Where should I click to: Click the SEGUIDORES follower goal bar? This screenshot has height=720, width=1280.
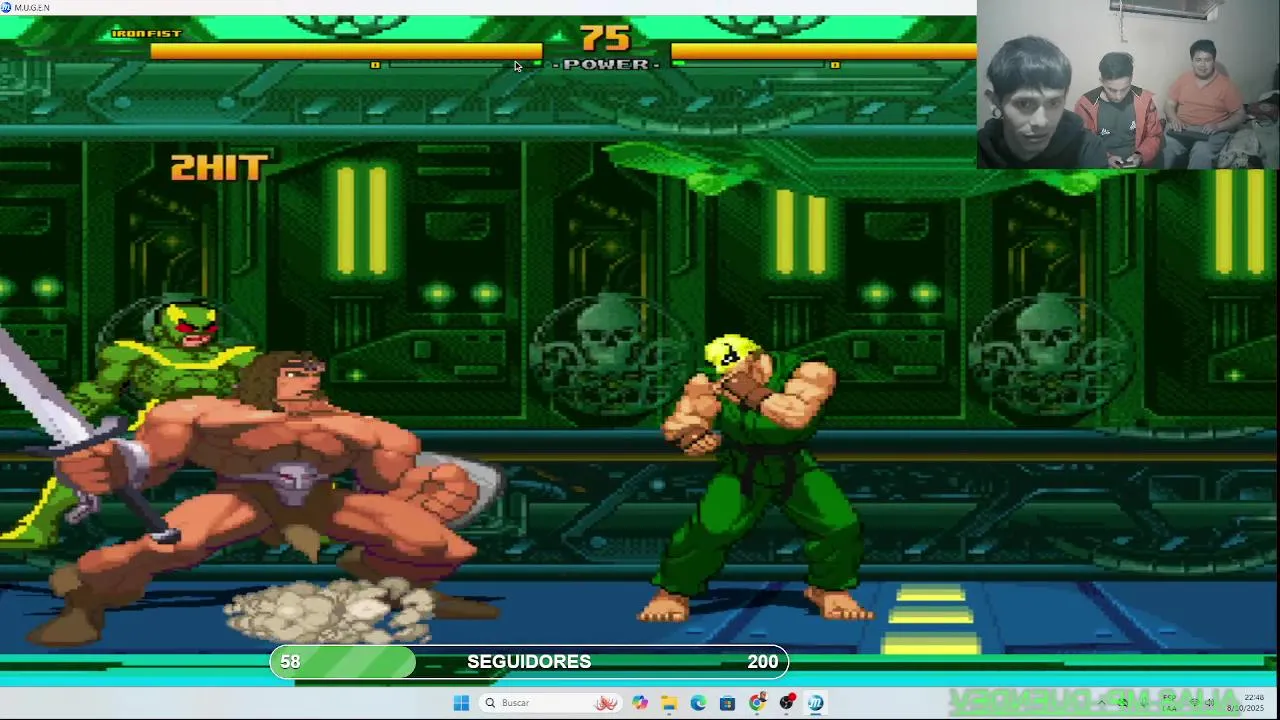click(x=529, y=662)
